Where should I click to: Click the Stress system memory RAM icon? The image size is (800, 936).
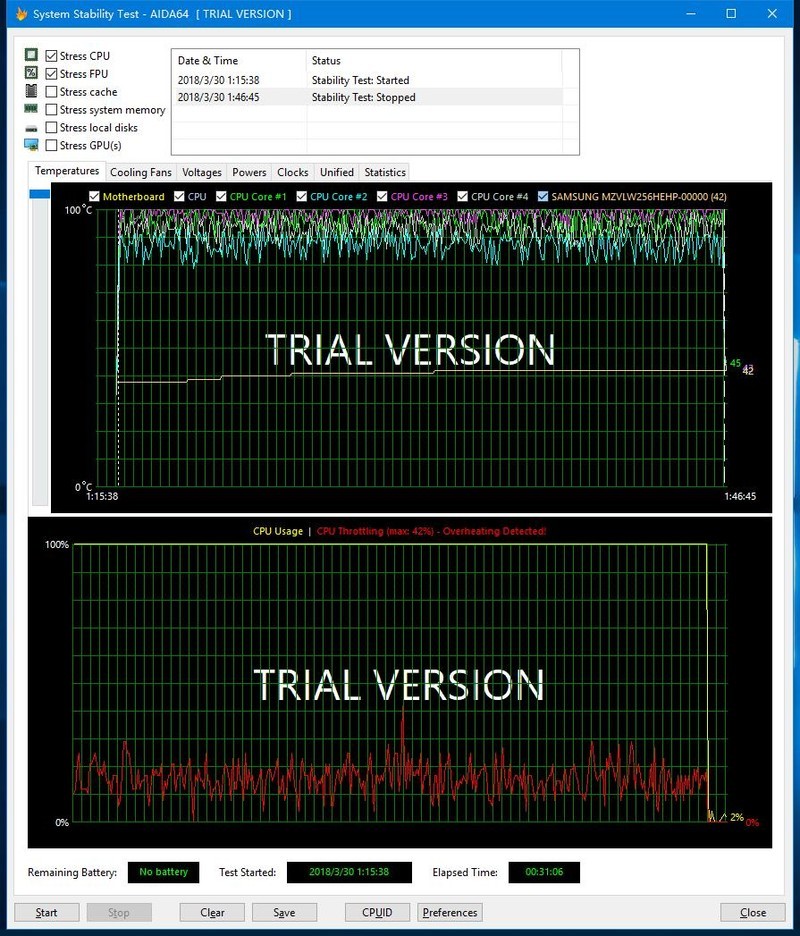pos(30,109)
